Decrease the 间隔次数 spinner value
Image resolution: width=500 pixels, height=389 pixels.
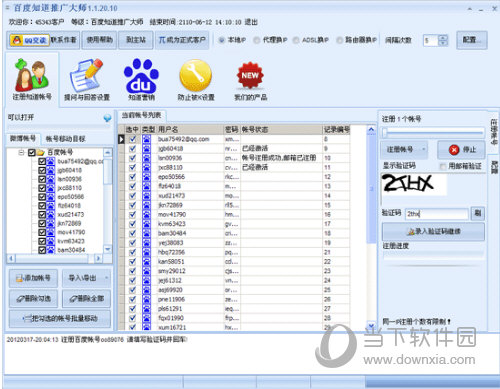(x=443, y=43)
